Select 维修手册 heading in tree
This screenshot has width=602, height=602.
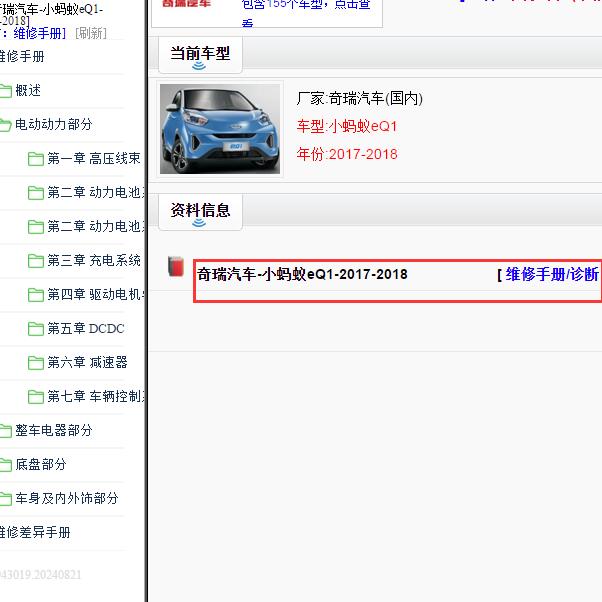click(22, 56)
